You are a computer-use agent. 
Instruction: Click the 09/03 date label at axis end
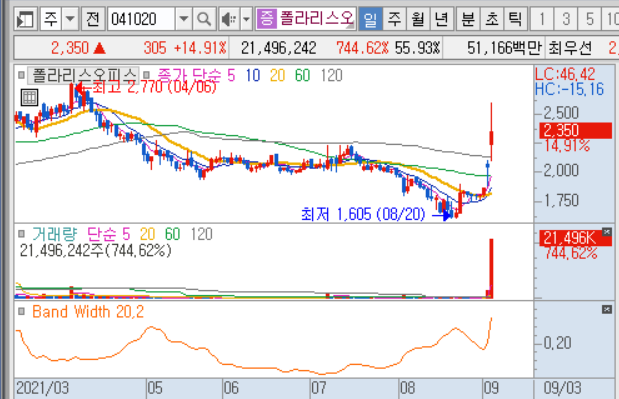563,388
